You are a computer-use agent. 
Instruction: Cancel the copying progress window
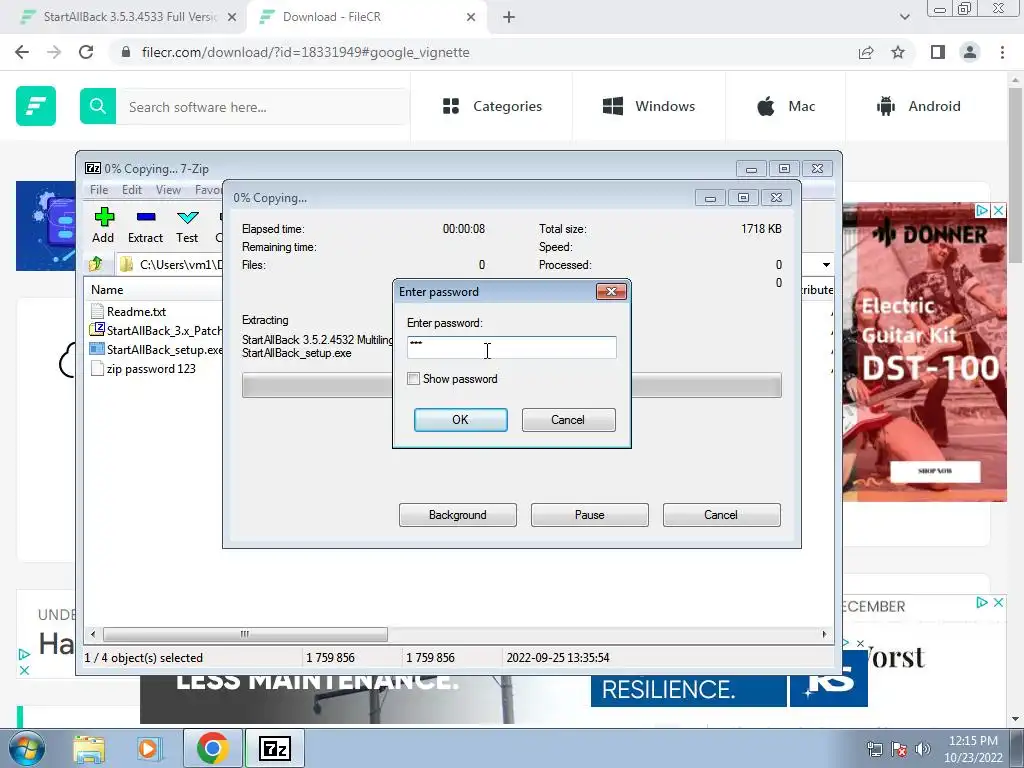(x=722, y=515)
